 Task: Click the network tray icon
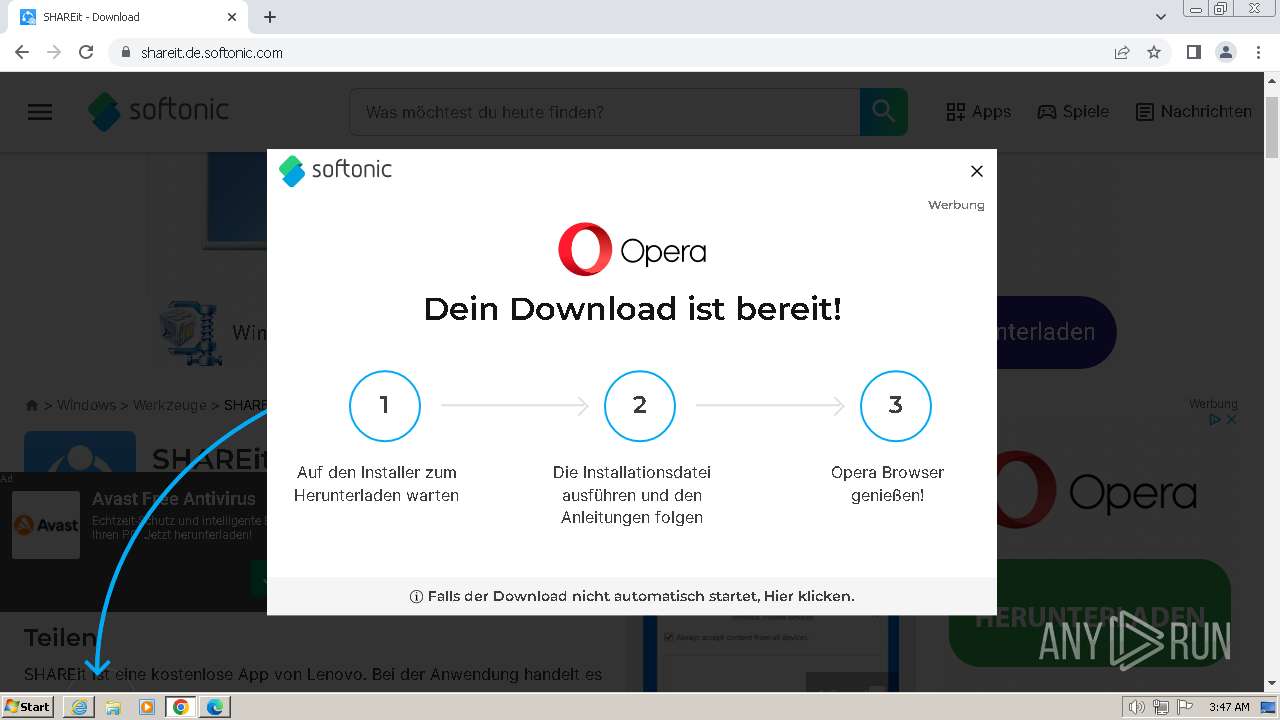pyautogui.click(x=1160, y=707)
